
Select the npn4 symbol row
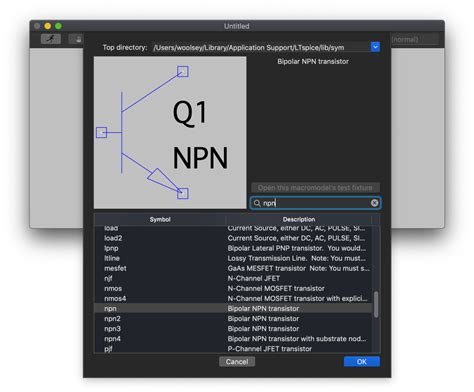(x=233, y=339)
